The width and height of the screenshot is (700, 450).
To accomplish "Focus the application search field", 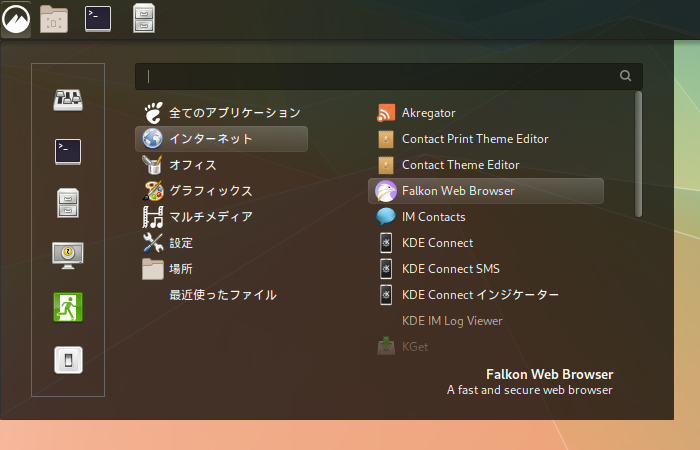I will pos(388,76).
